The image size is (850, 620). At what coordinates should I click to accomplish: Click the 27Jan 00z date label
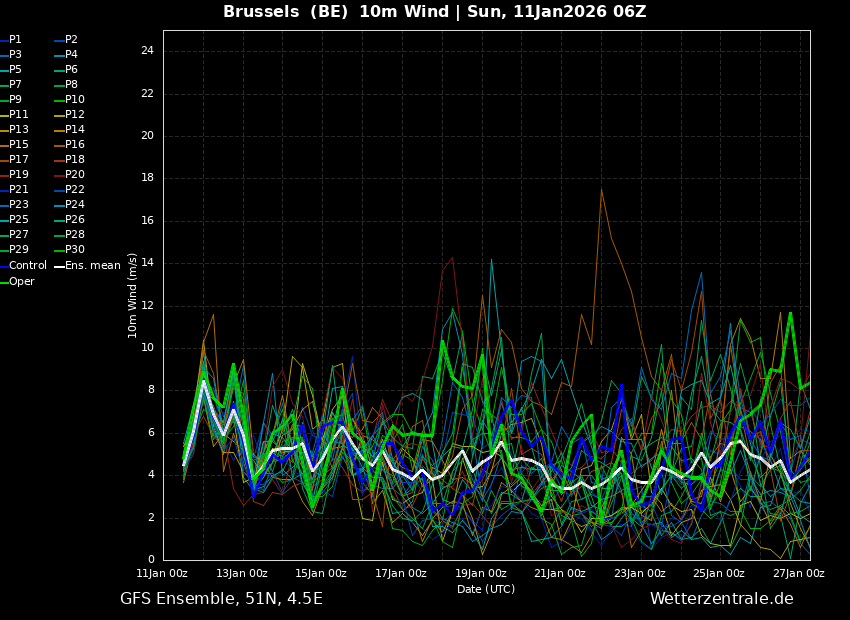799,573
